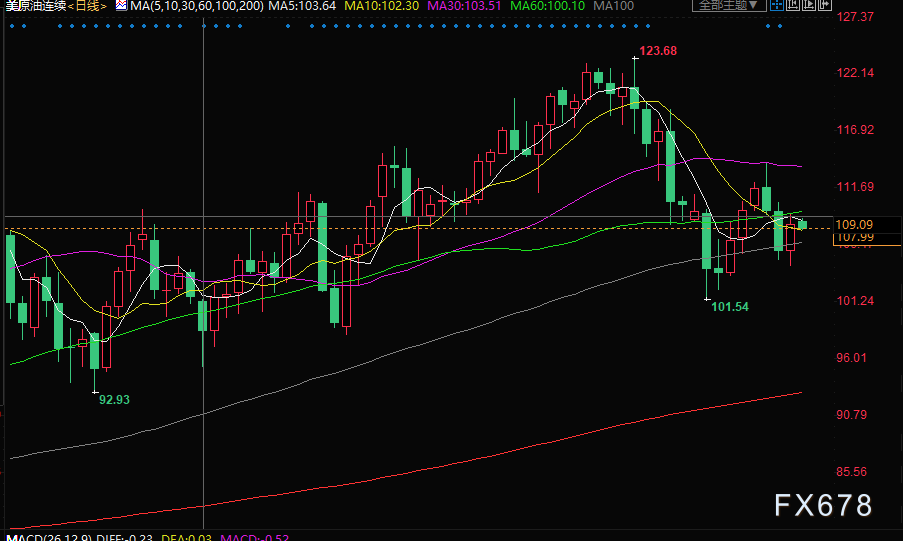Click the 101.54 low price marker
Screen dimensions: 903x541
[x=730, y=307]
